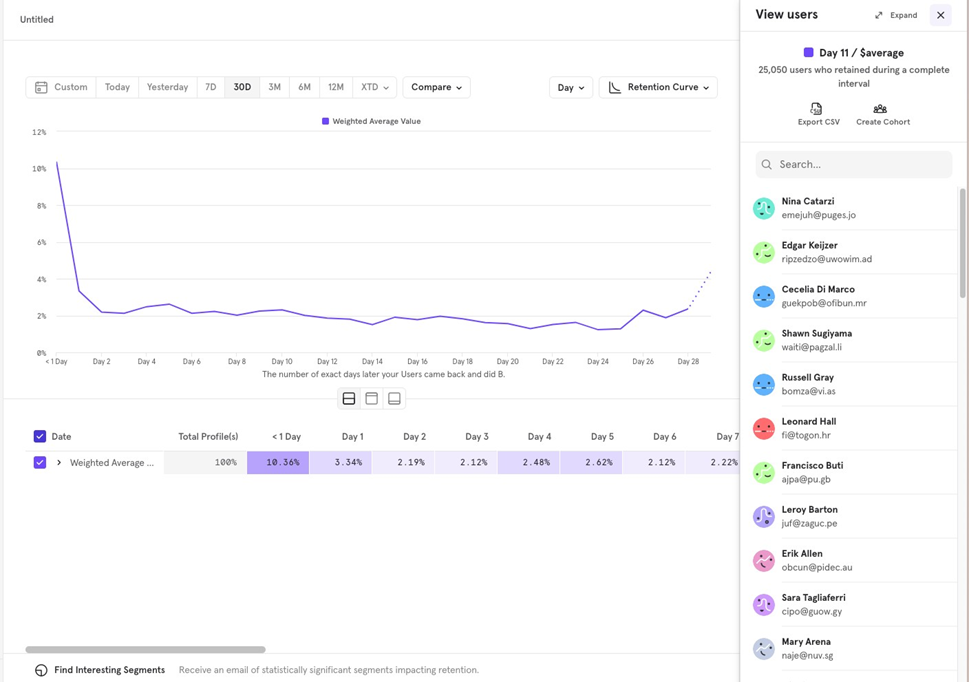Toggle Weighted Average Value legend series

(x=371, y=121)
